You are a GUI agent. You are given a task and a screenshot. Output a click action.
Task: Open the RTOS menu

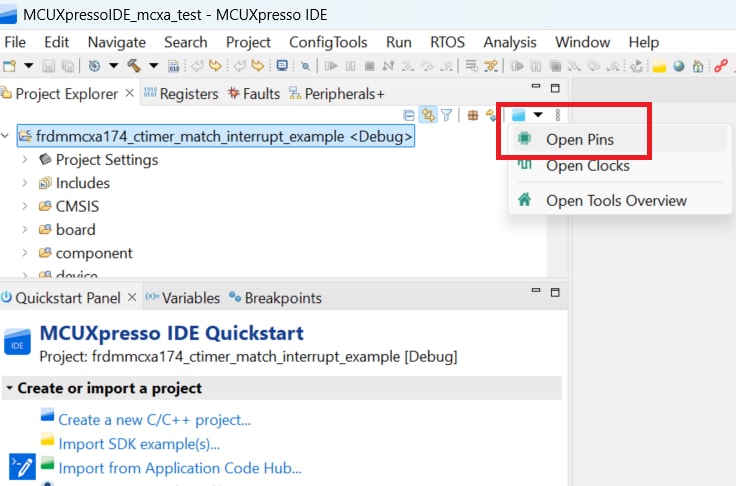[x=447, y=42]
